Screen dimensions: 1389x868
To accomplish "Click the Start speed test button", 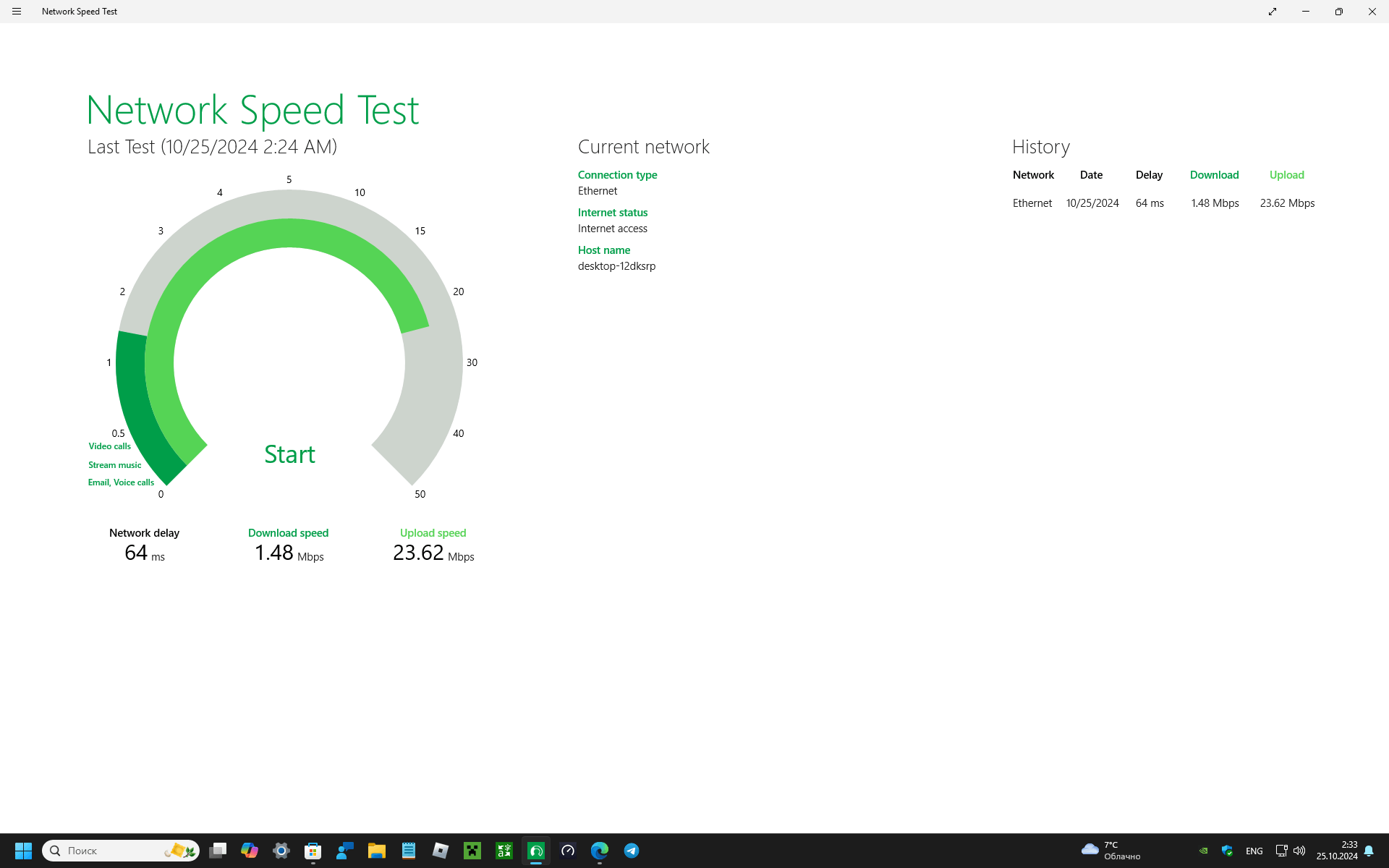I will tap(289, 454).
